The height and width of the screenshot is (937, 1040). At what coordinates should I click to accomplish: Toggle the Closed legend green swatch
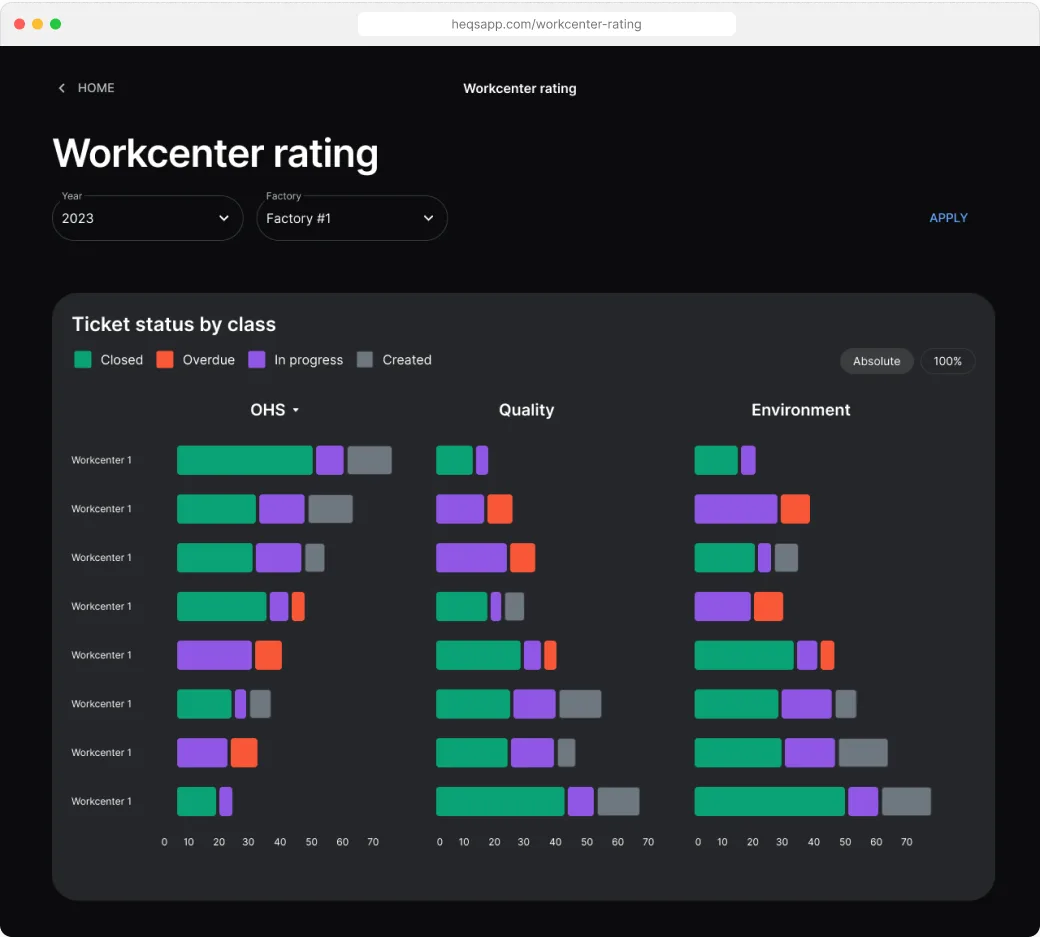(83, 360)
